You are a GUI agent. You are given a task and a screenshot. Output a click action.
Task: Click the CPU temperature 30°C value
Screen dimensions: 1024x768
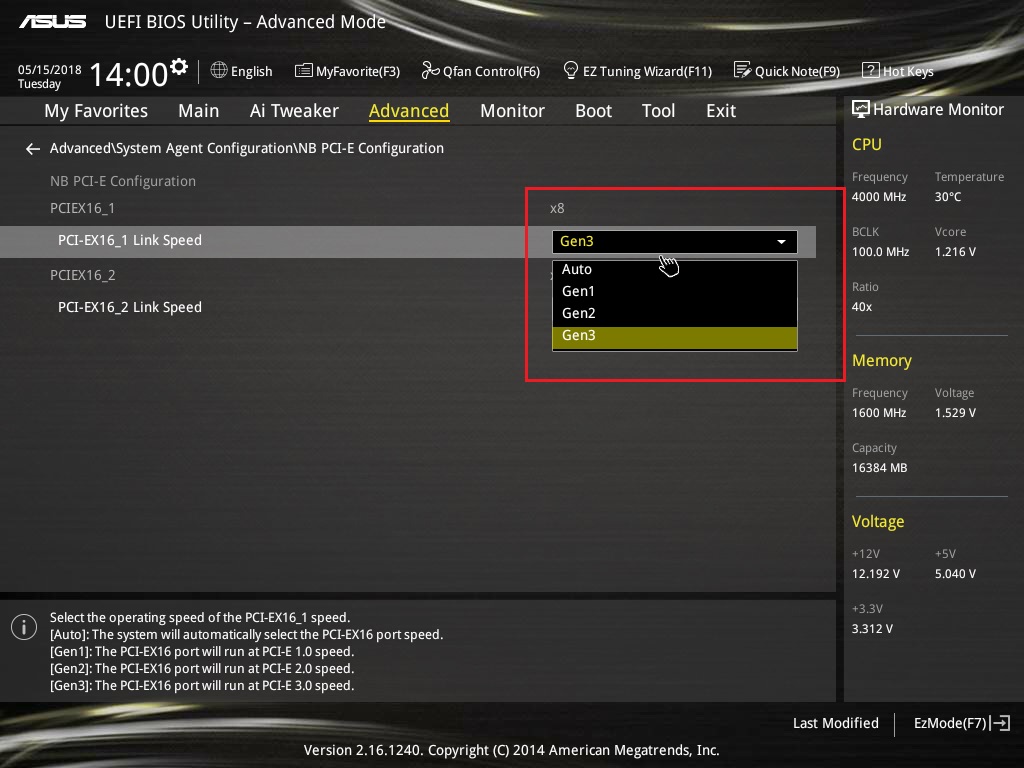coord(948,197)
